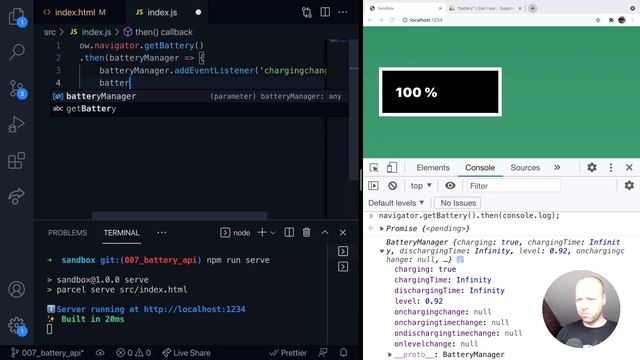Viewport: 640px width, 360px height.
Task: Kill terminal with trash icon
Action: pos(307,233)
